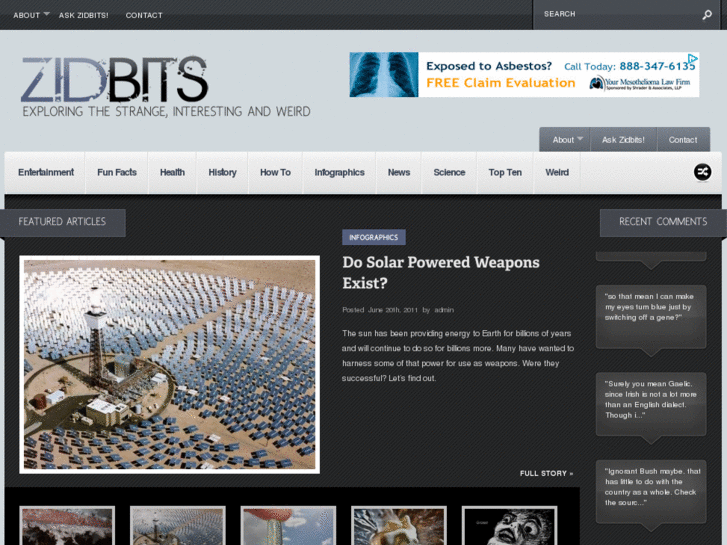The image size is (727, 545).
Task: Select the Infographics category in nav bar
Action: pyautogui.click(x=339, y=173)
